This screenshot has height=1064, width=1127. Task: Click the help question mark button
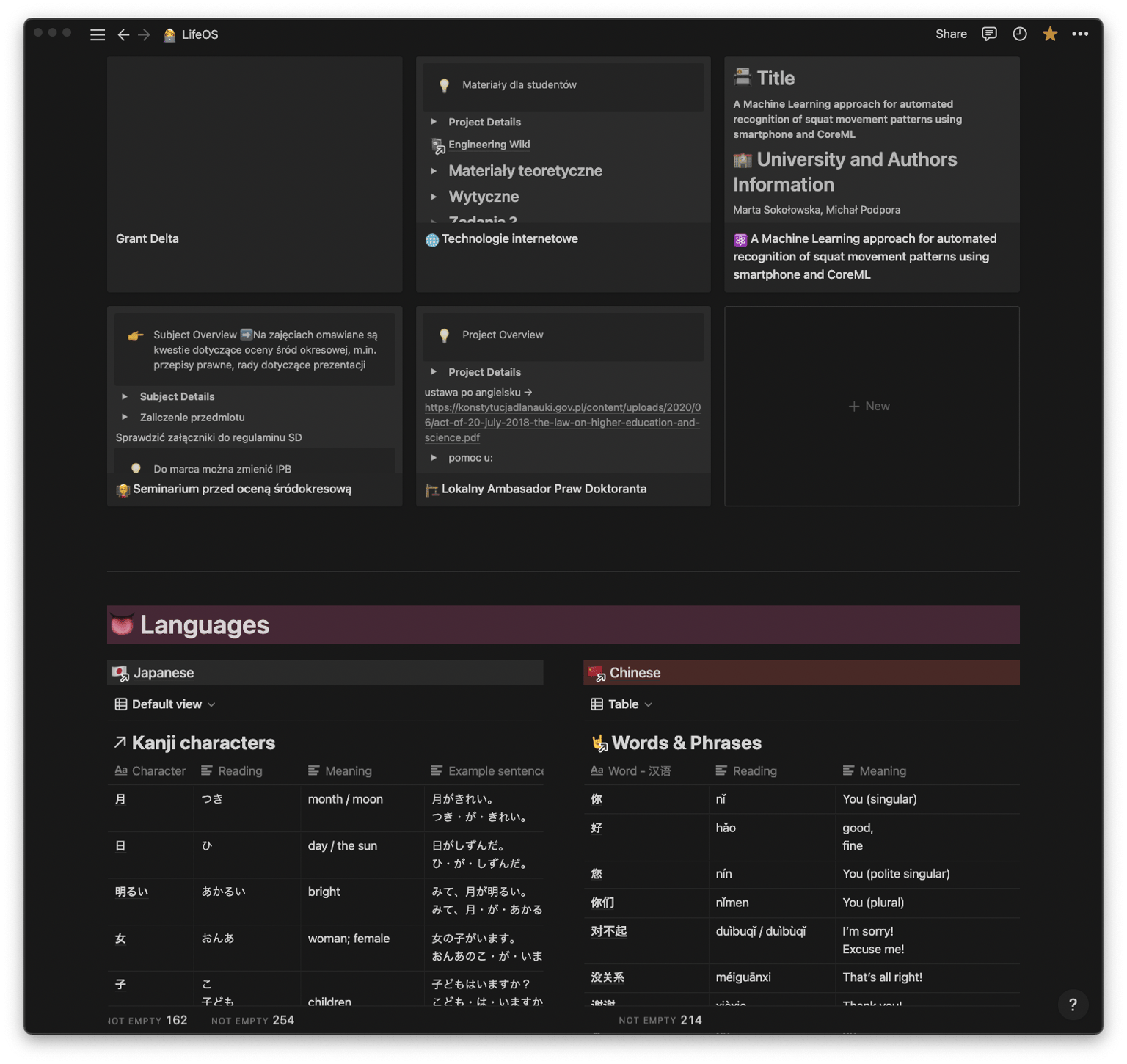(x=1073, y=1005)
